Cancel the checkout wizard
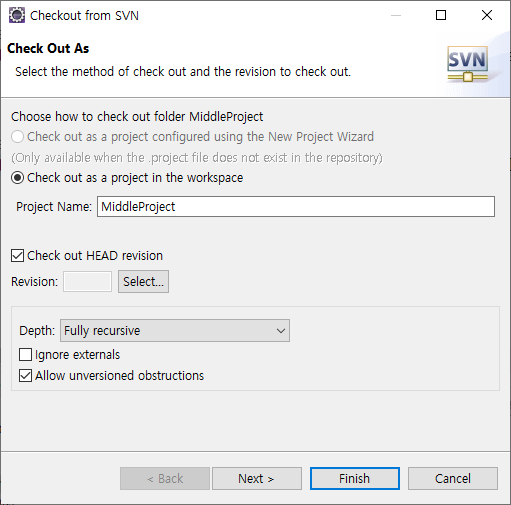 click(453, 479)
